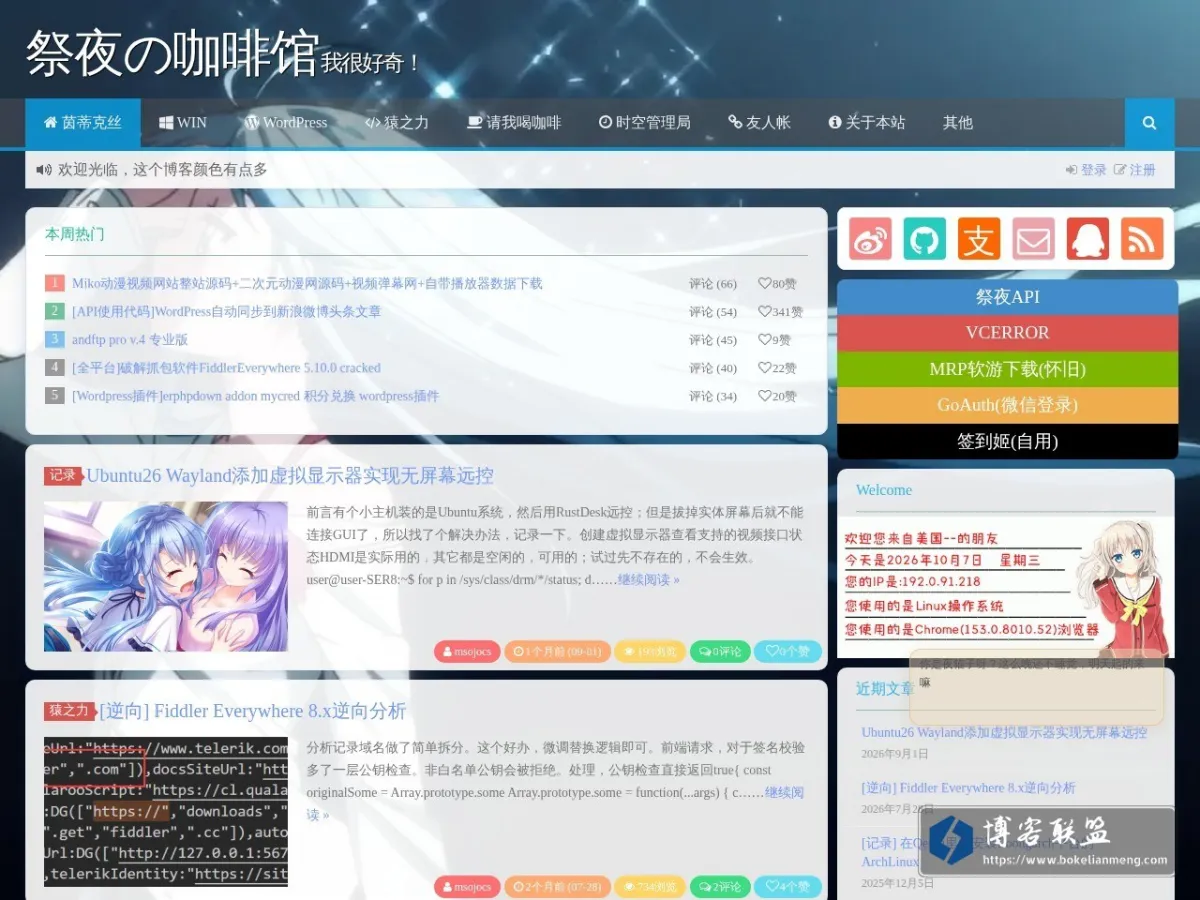Open the WIN menu item
Viewport: 1200px width, 900px height.
tap(183, 123)
